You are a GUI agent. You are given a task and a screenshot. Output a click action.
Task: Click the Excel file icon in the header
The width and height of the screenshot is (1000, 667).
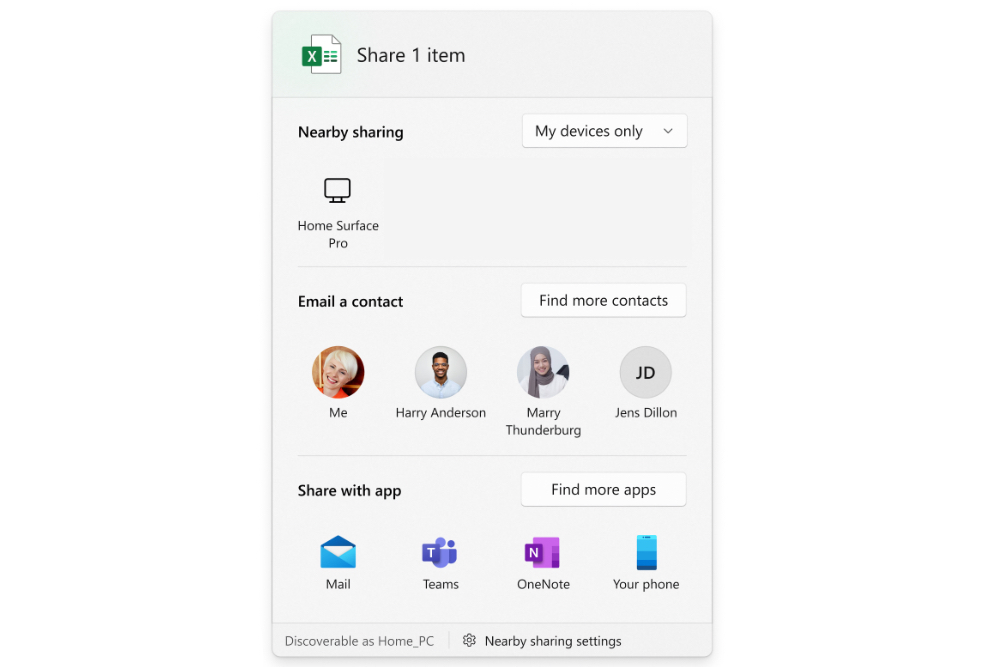(x=321, y=54)
